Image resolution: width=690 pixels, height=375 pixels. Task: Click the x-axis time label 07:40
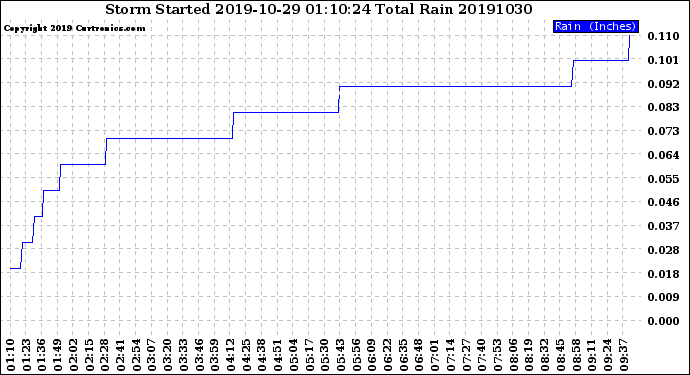click(482, 355)
